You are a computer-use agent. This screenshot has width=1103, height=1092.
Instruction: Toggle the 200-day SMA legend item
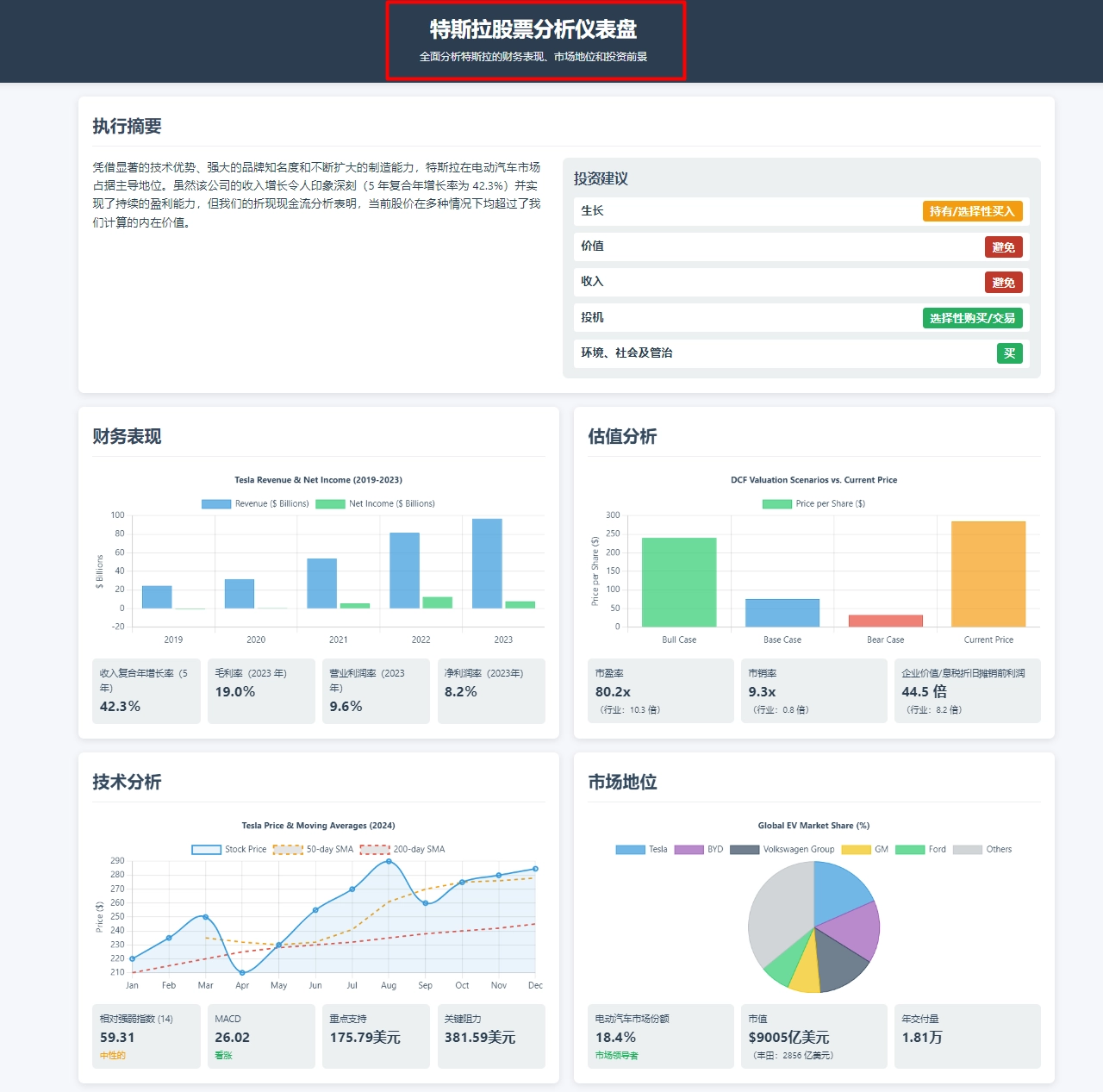(x=402, y=850)
